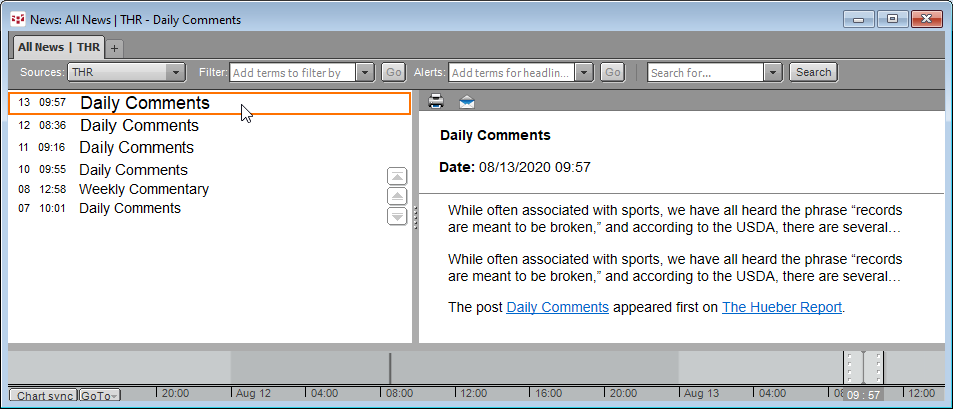Open The Hueber Report link
This screenshot has height=409, width=953.
(x=783, y=307)
